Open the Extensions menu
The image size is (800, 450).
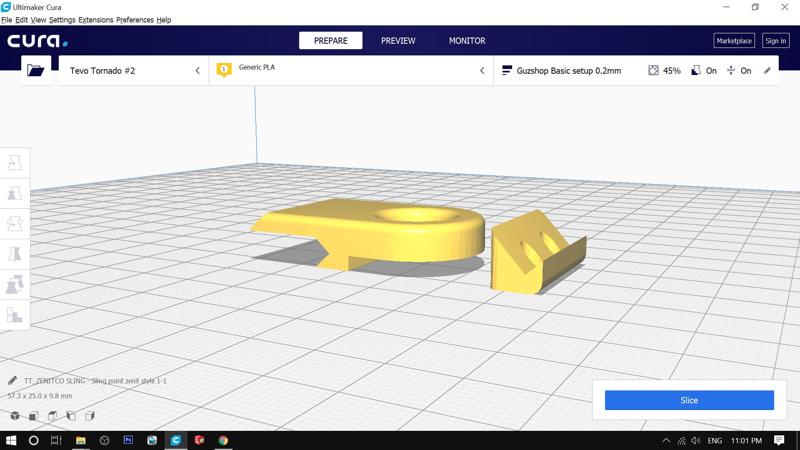[x=95, y=20]
